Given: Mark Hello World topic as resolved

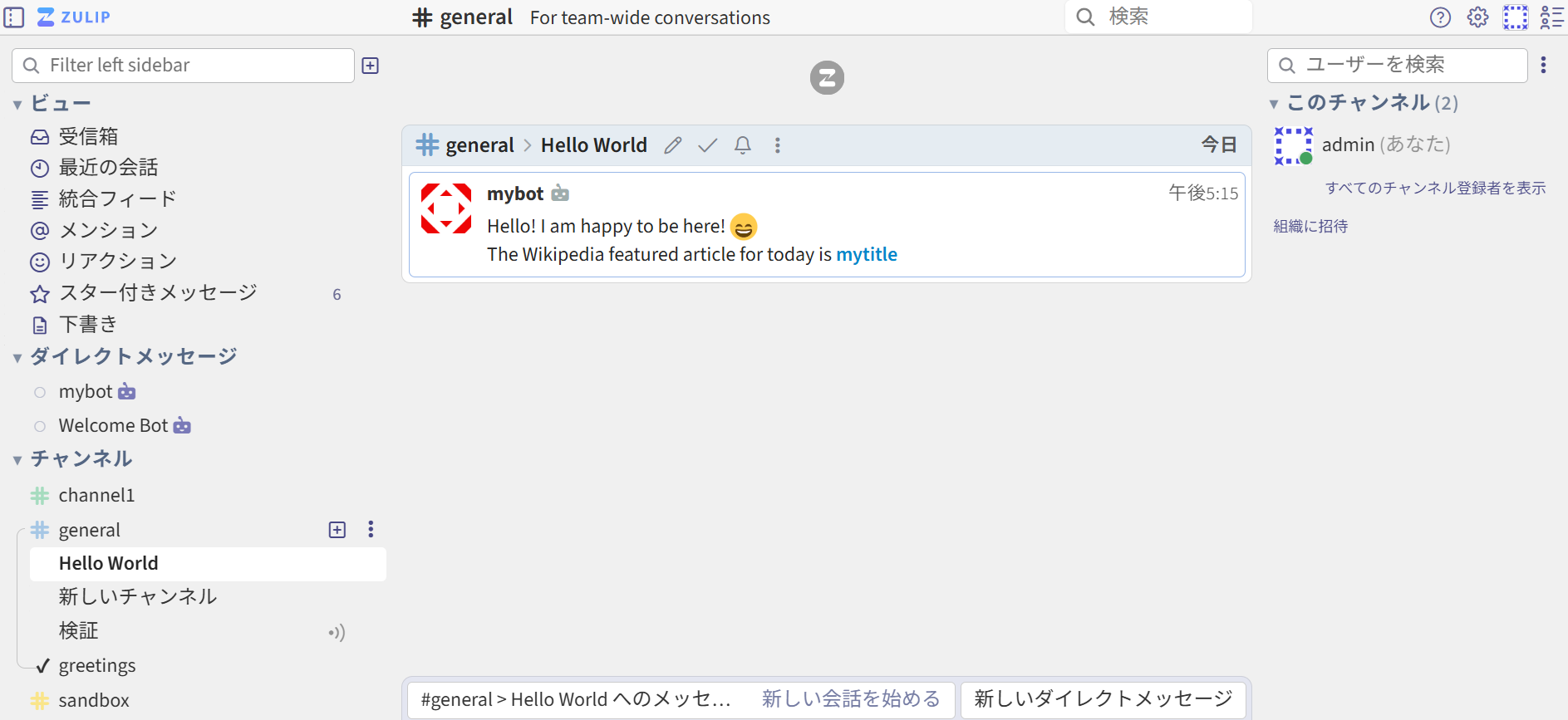Looking at the screenshot, I should click(x=707, y=145).
